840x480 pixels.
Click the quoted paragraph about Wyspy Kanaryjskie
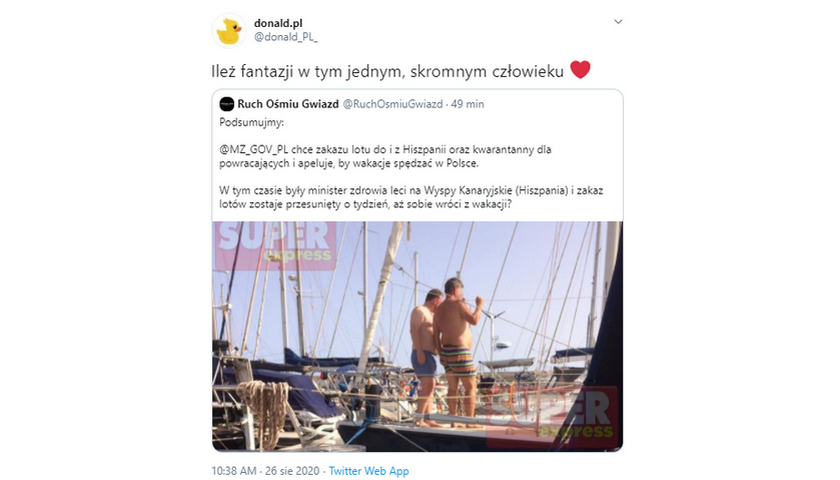[x=411, y=197]
